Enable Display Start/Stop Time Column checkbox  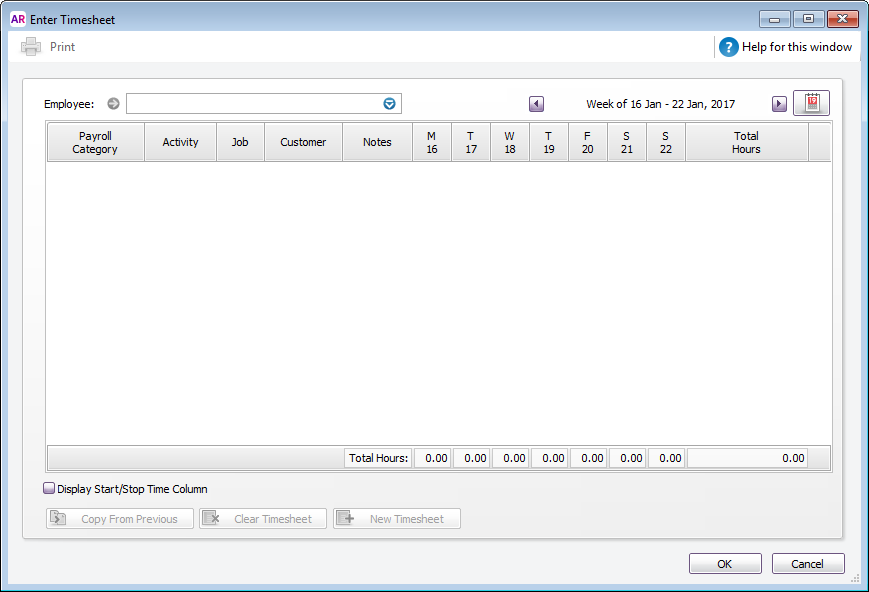click(50, 489)
